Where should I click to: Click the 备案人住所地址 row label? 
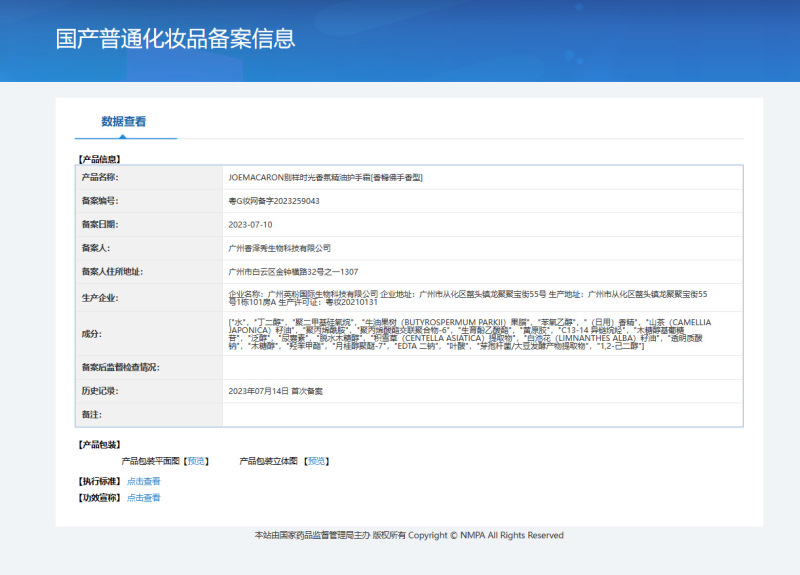(112, 272)
